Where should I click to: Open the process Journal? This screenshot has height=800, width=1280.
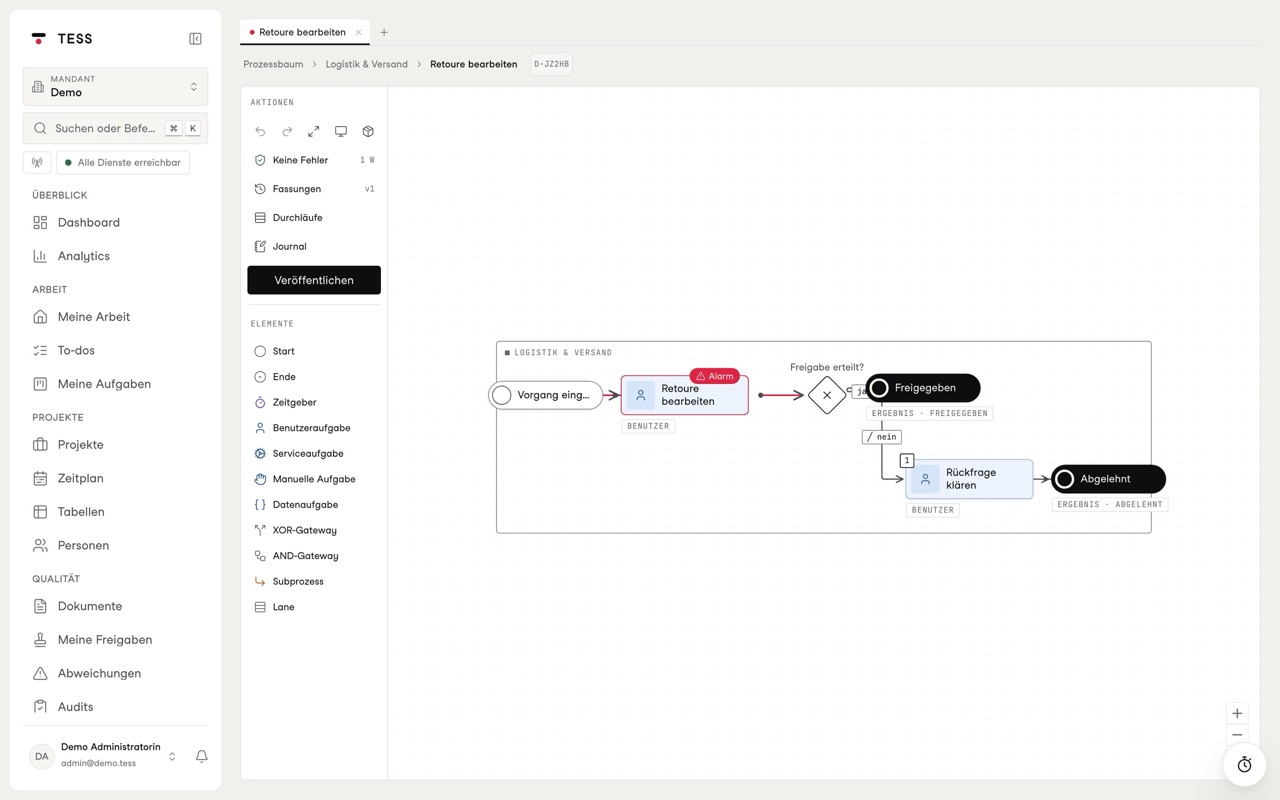click(314, 246)
